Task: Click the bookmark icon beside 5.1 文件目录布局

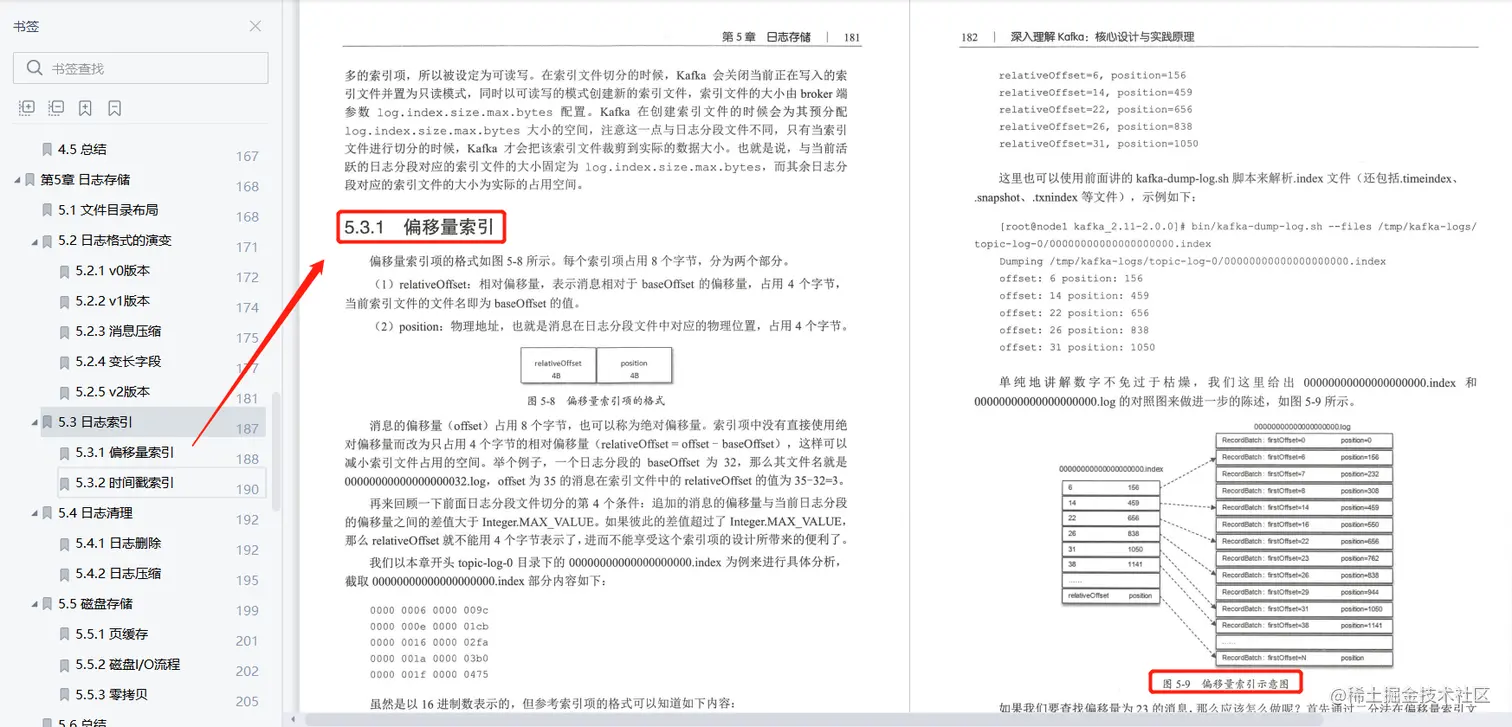Action: (47, 210)
